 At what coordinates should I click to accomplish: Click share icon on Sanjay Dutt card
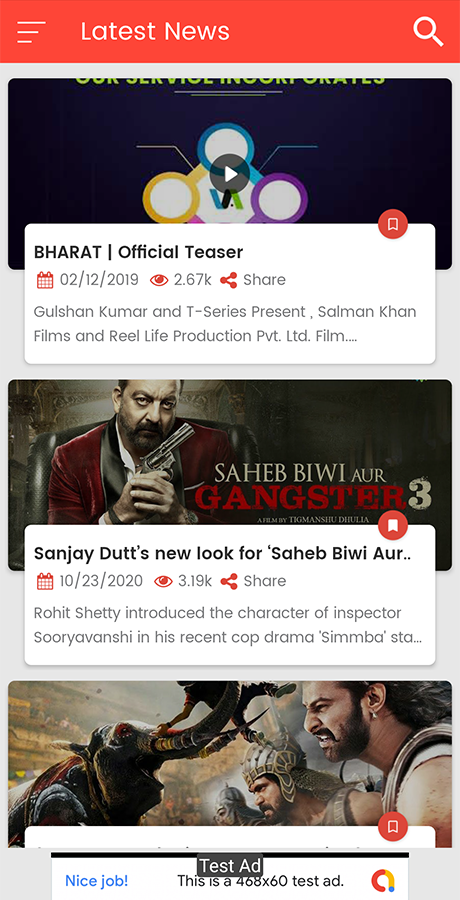coord(229,581)
